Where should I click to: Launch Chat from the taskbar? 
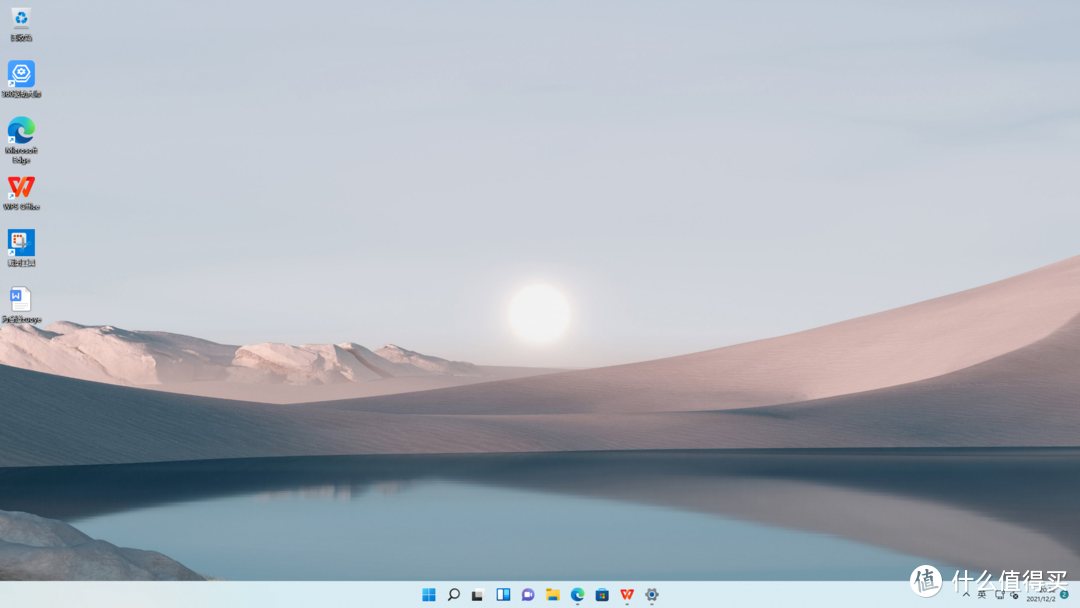coord(528,594)
